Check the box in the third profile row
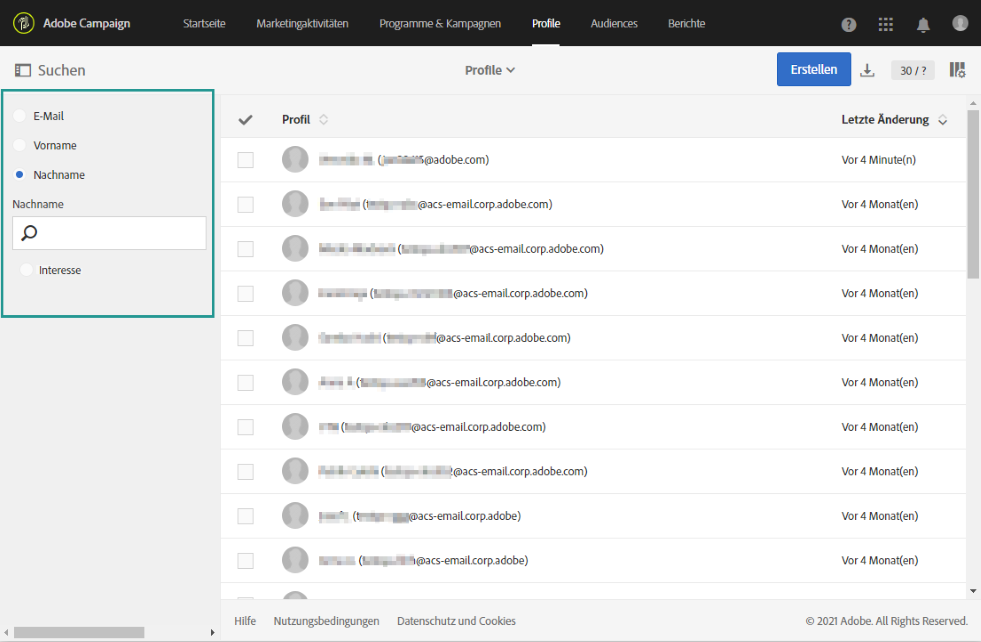 pos(245,248)
